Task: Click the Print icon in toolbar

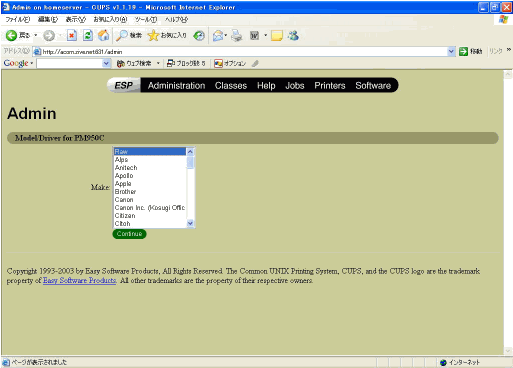Action: (x=237, y=35)
